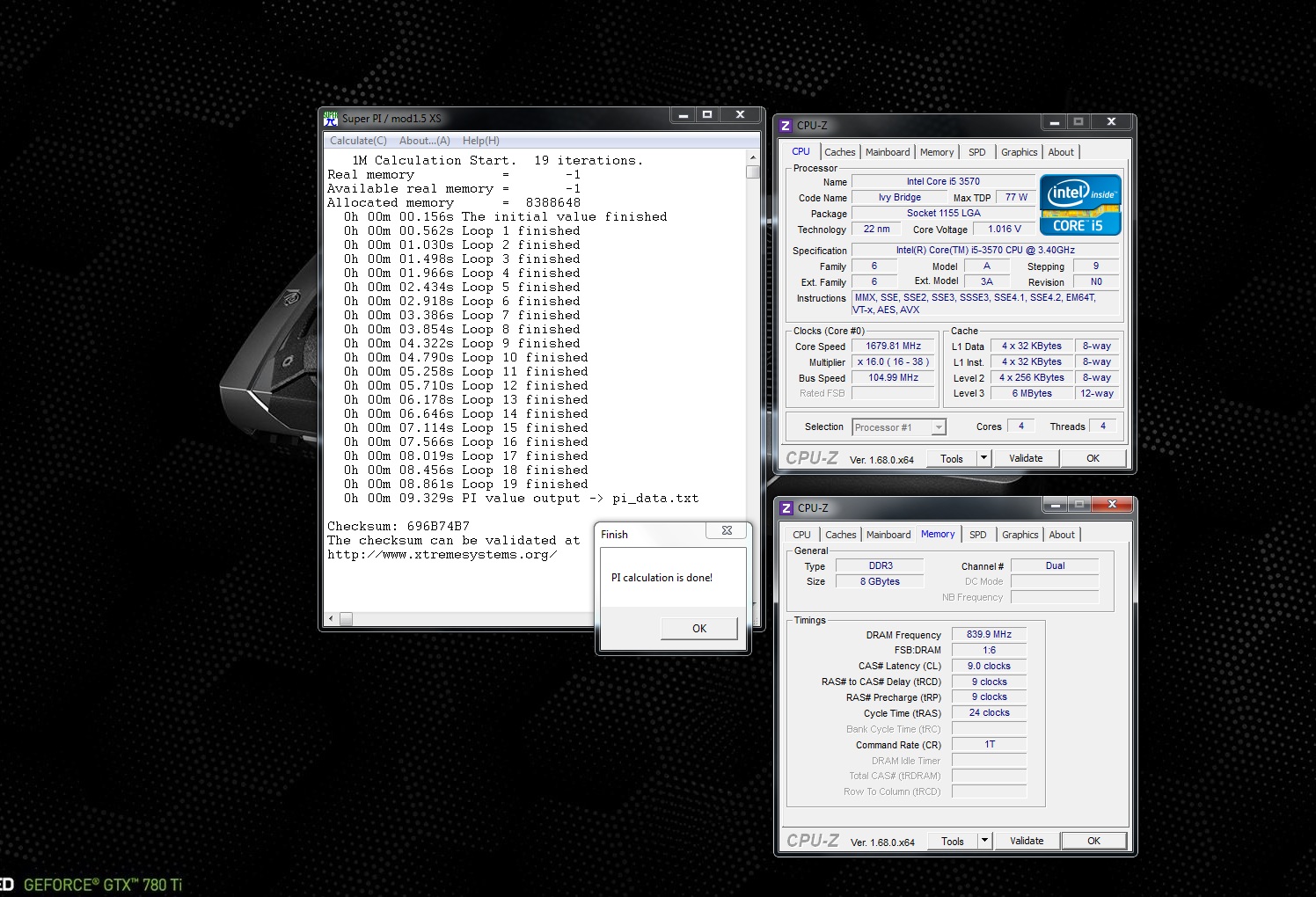Select the Memory tab in lower CPU-Z window

click(938, 534)
